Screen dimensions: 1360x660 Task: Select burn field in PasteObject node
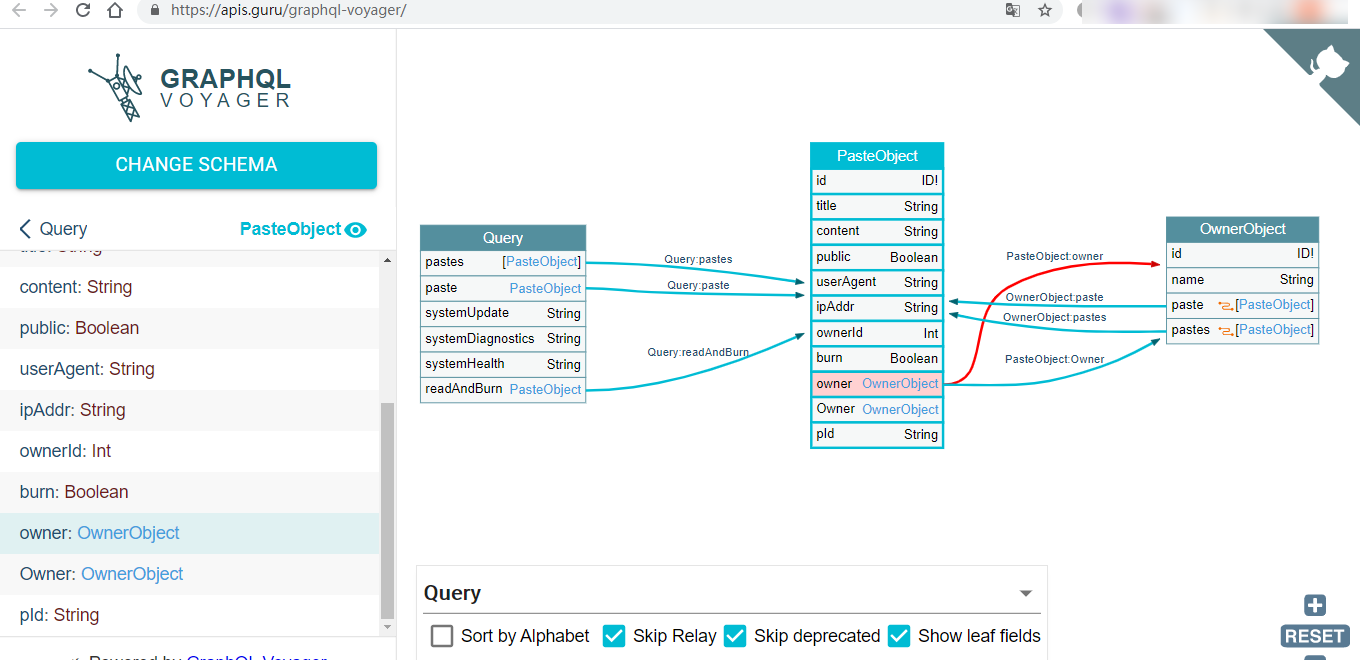pyautogui.click(x=877, y=358)
